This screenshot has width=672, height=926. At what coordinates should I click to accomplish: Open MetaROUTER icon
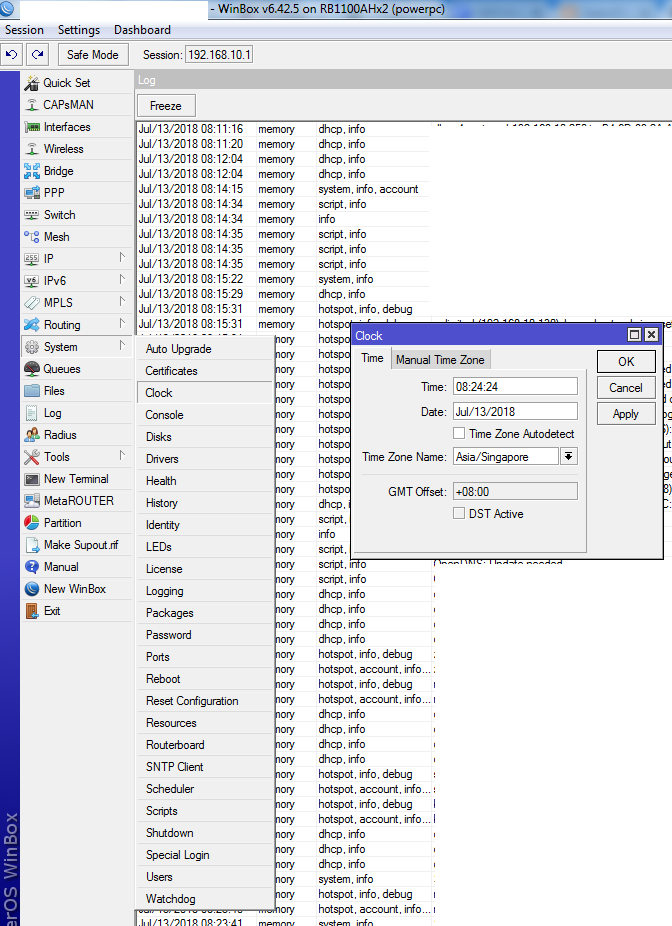point(31,501)
